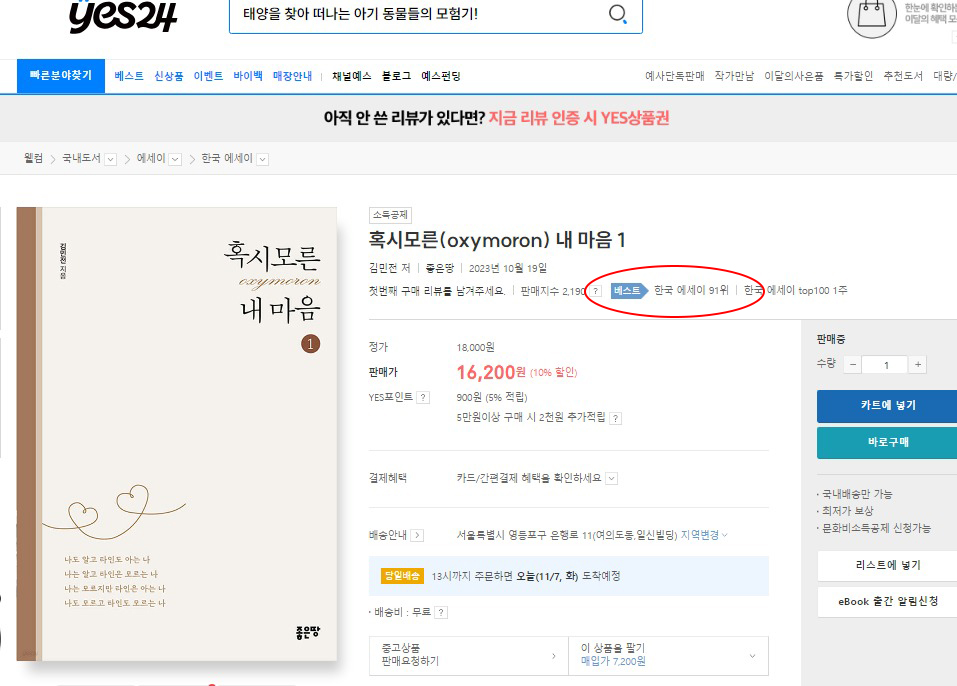957x686 pixels.
Task: Click eBook 출간 알림신청 button
Action: 887,601
